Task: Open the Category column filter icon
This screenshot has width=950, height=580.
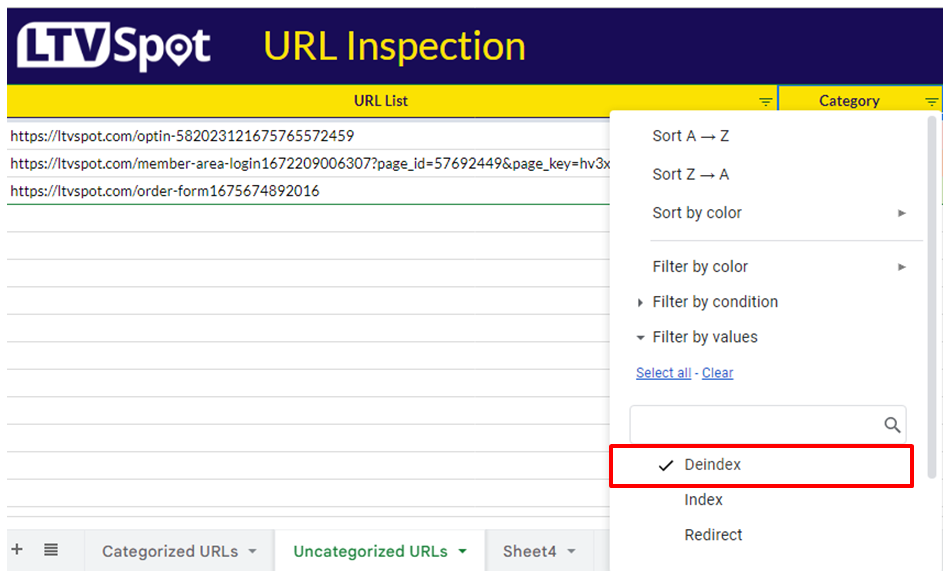Action: pyautogui.click(x=931, y=102)
